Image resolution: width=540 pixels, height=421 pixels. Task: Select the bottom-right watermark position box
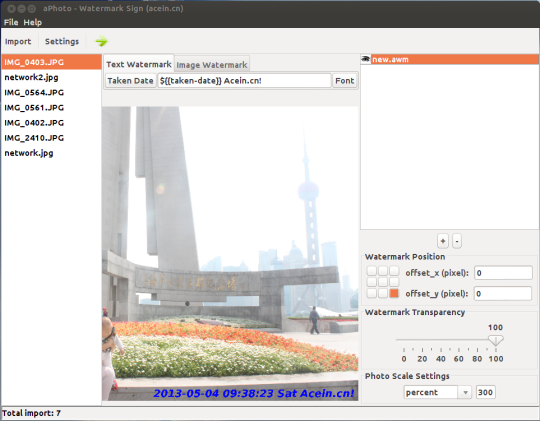point(394,293)
